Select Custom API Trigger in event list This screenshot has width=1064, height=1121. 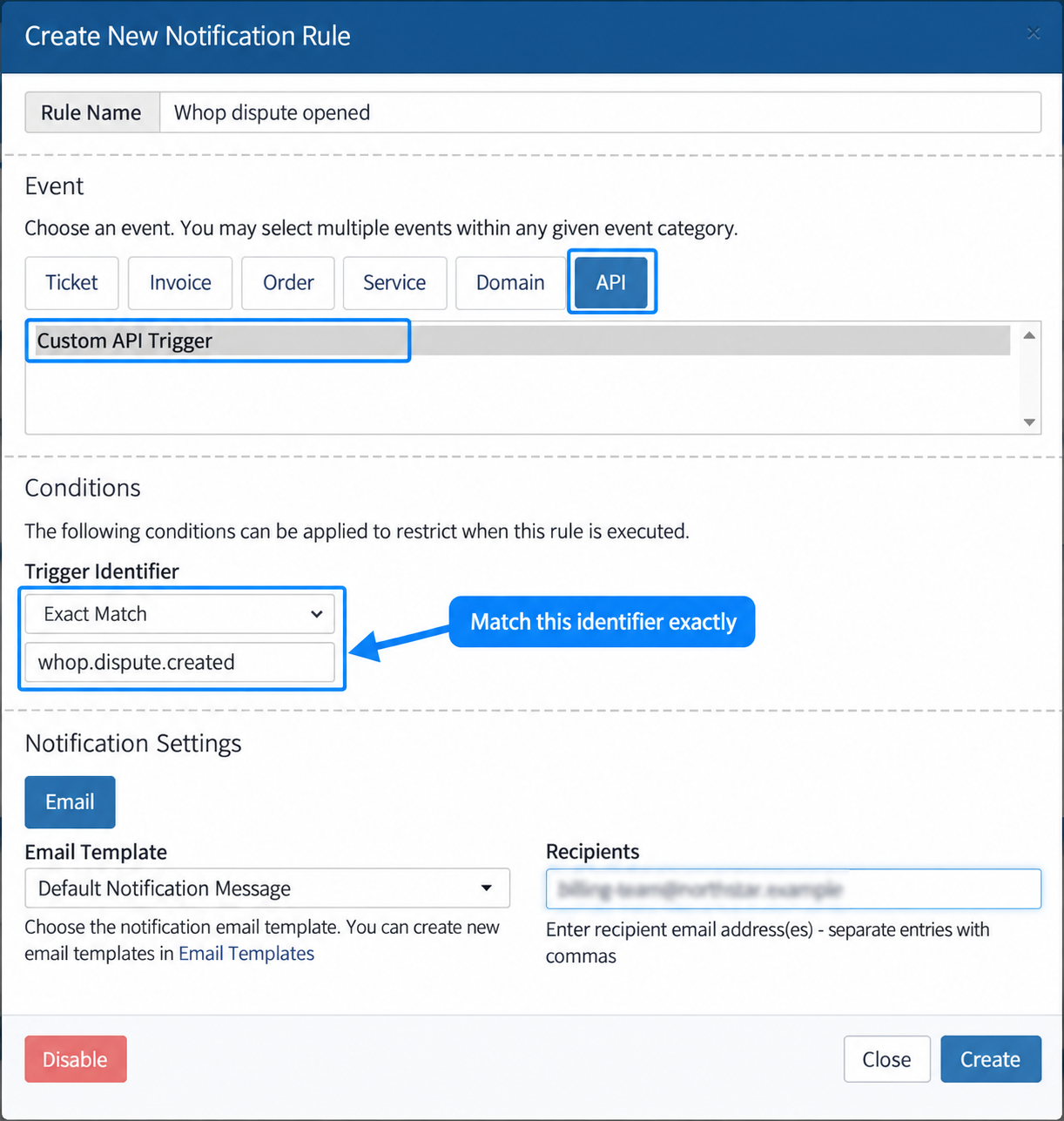coord(522,341)
